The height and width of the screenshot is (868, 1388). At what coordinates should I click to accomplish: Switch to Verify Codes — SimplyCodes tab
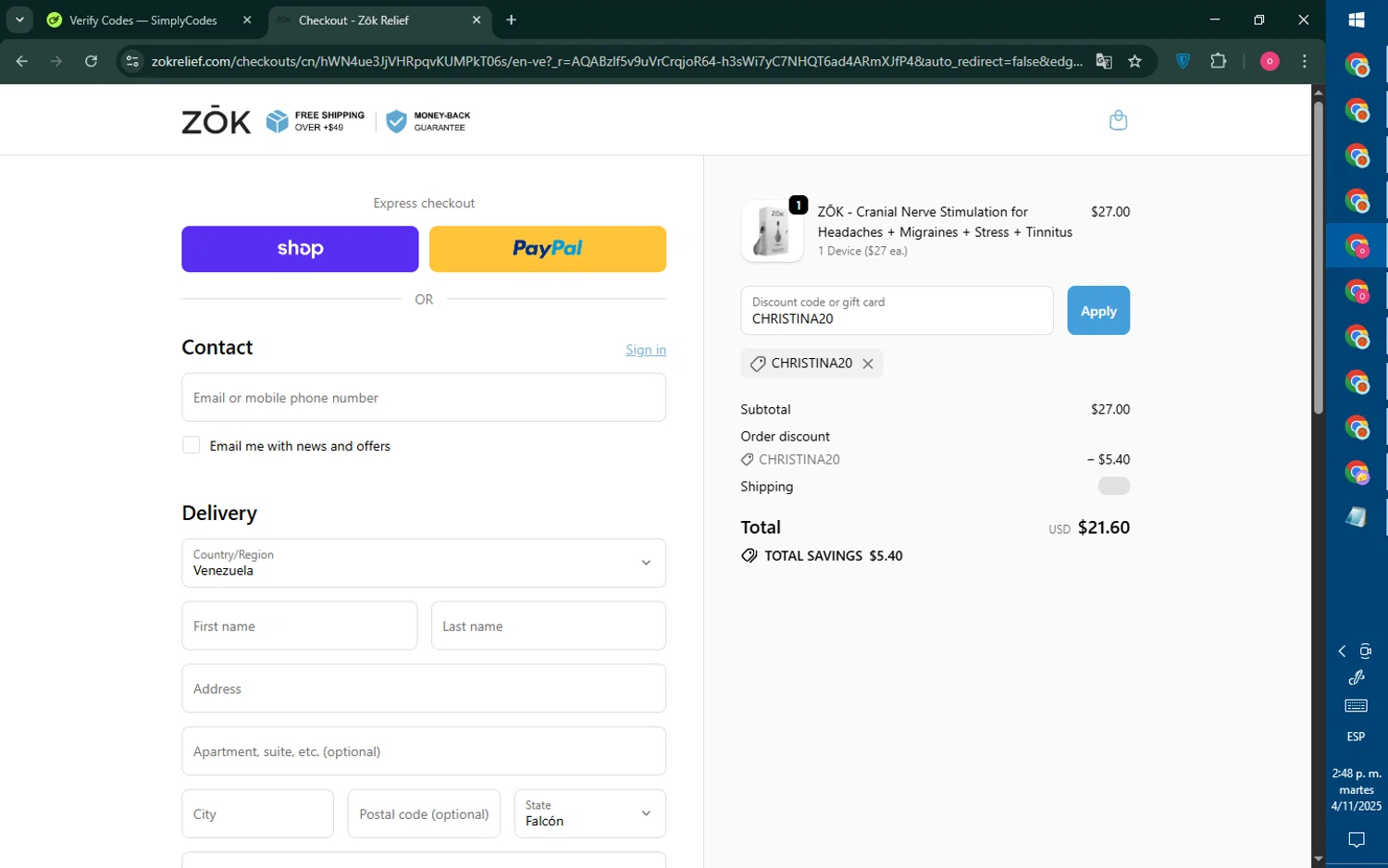point(143,20)
